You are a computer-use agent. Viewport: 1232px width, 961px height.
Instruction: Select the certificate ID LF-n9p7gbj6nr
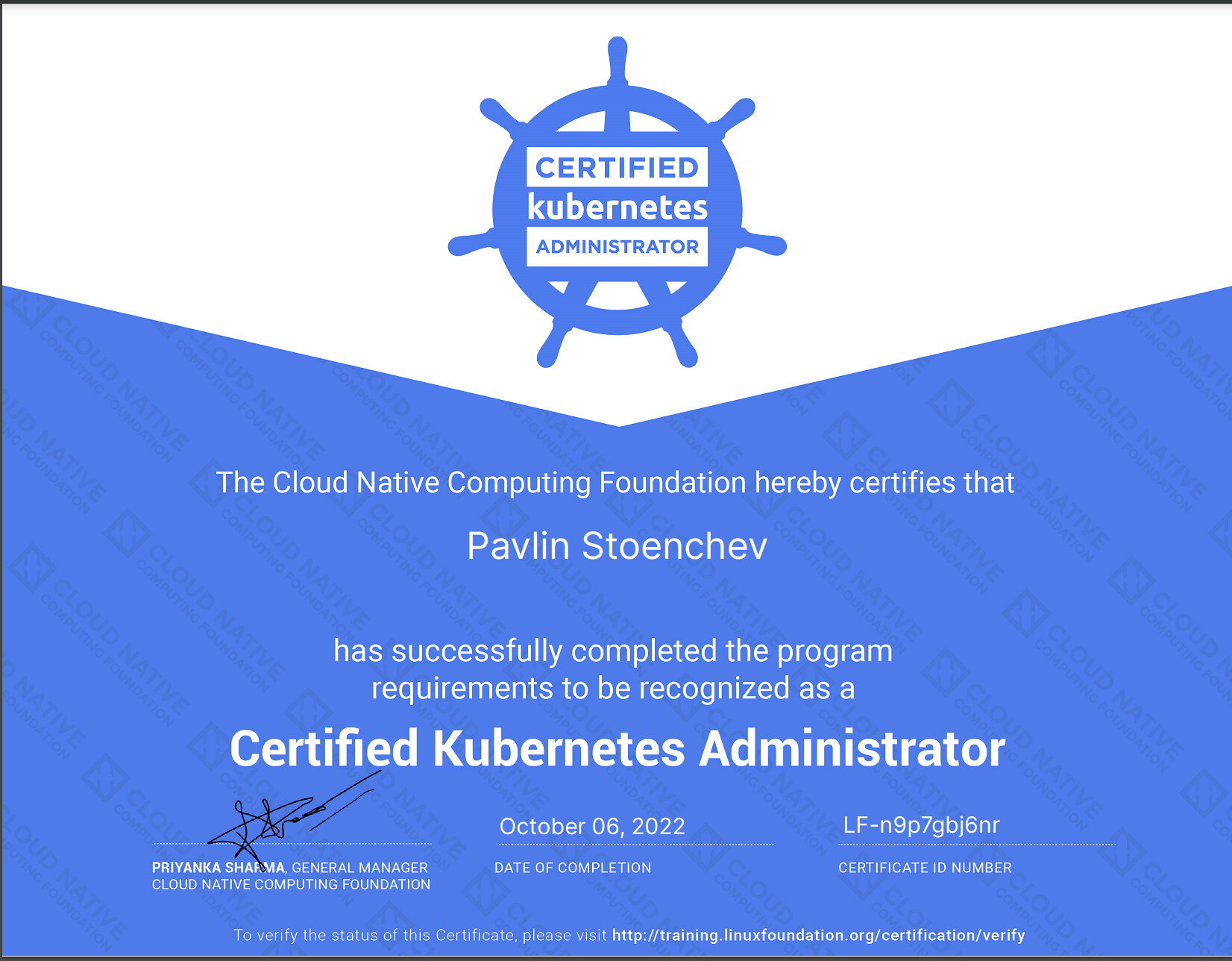point(921,825)
